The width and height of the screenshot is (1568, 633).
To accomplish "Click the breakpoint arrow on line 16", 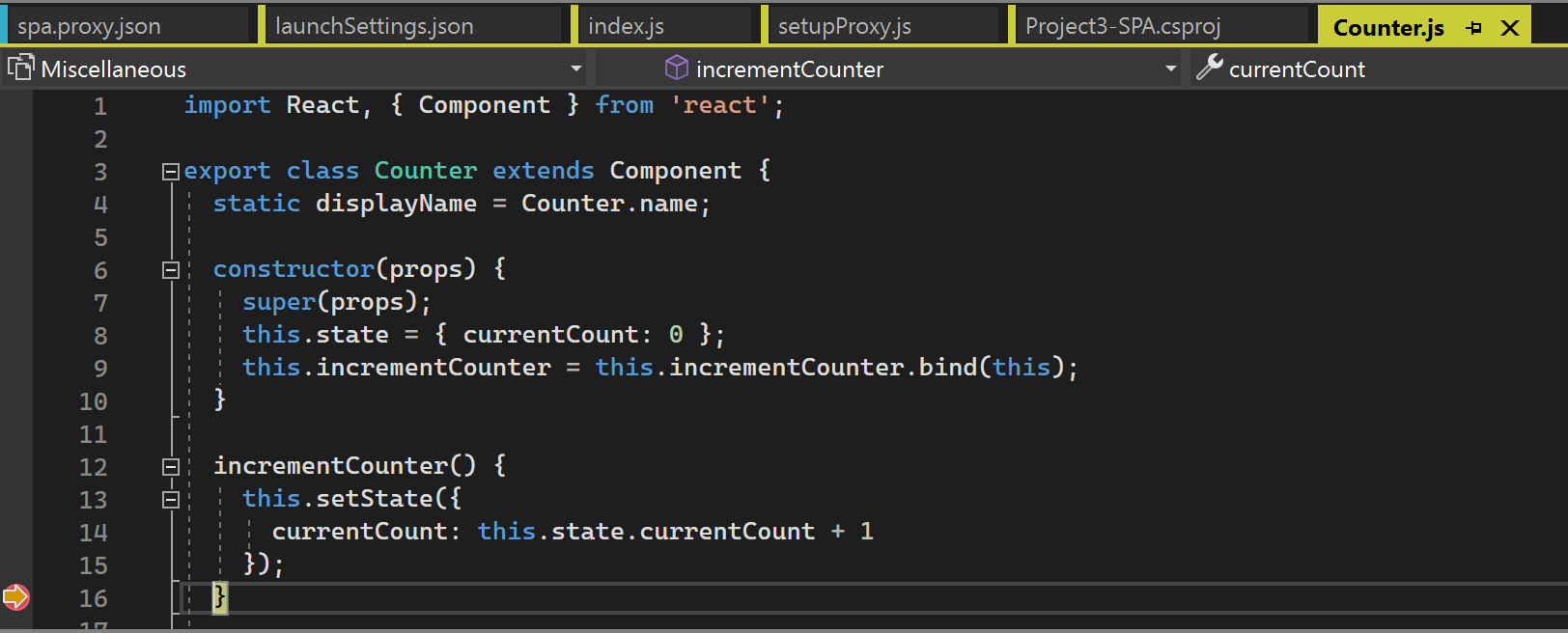I will [15, 597].
